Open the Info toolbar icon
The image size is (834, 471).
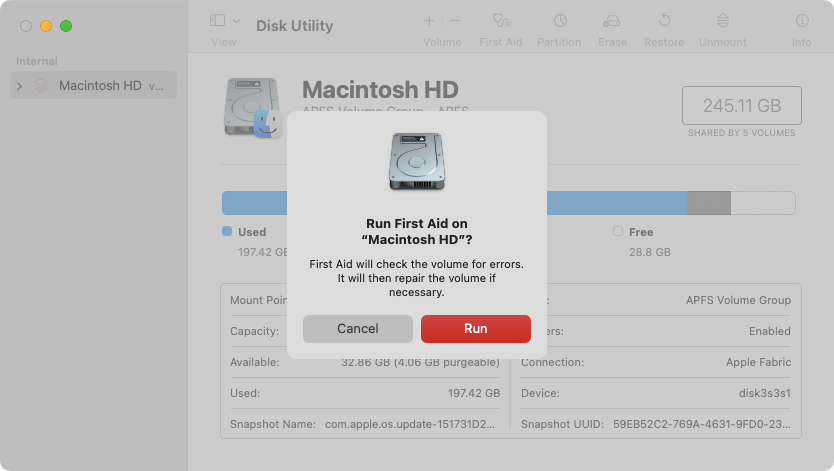[802, 21]
